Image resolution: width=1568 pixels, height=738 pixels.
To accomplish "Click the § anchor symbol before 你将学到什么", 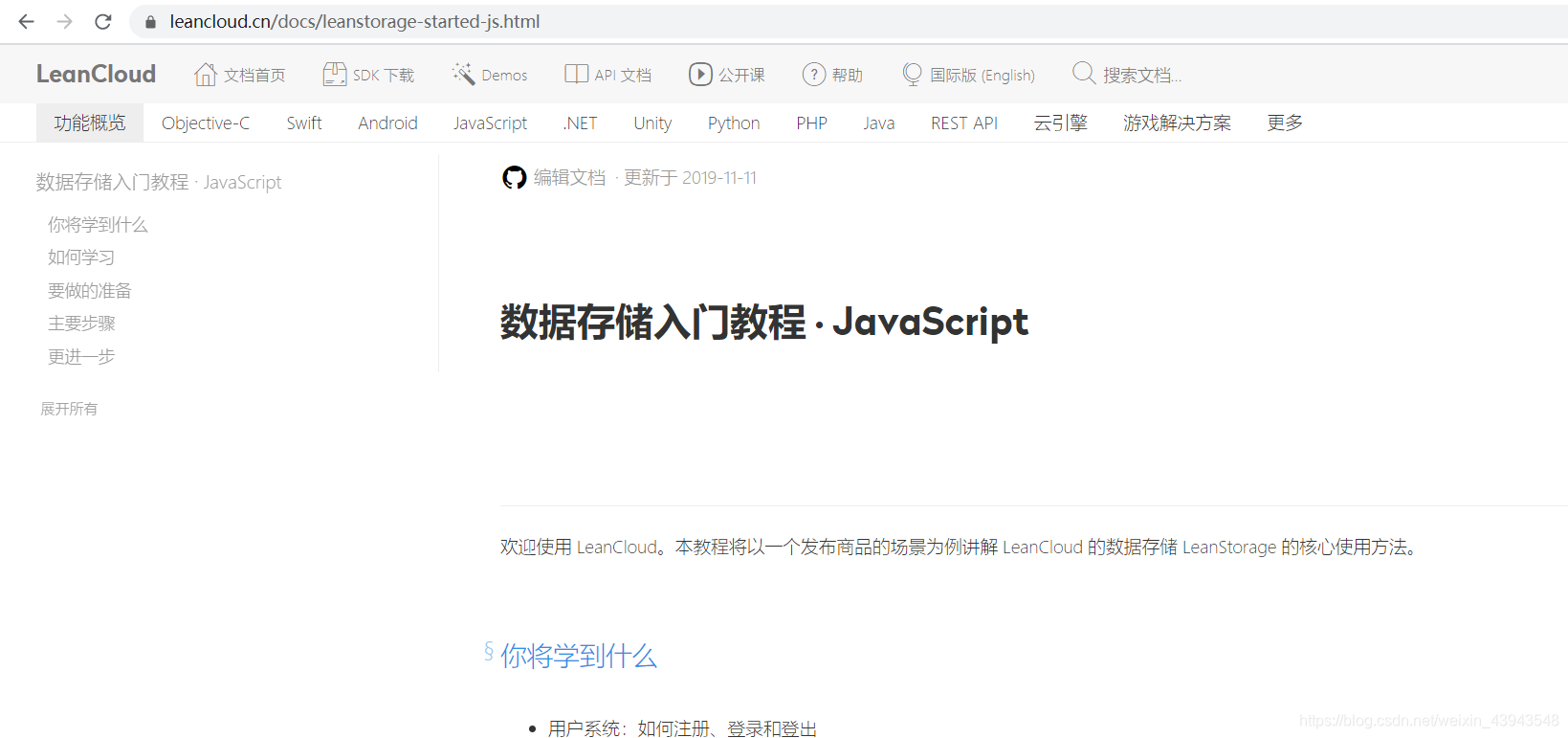I will pos(489,652).
